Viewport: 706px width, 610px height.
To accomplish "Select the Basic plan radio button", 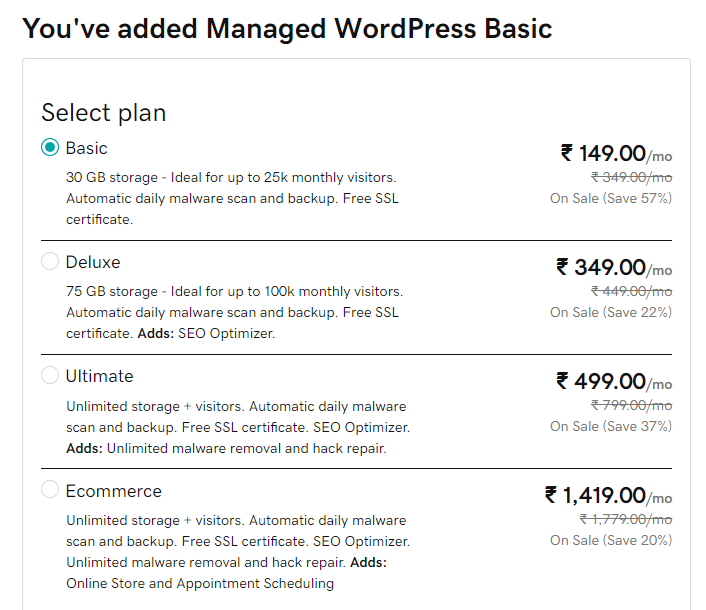I will (x=50, y=147).
